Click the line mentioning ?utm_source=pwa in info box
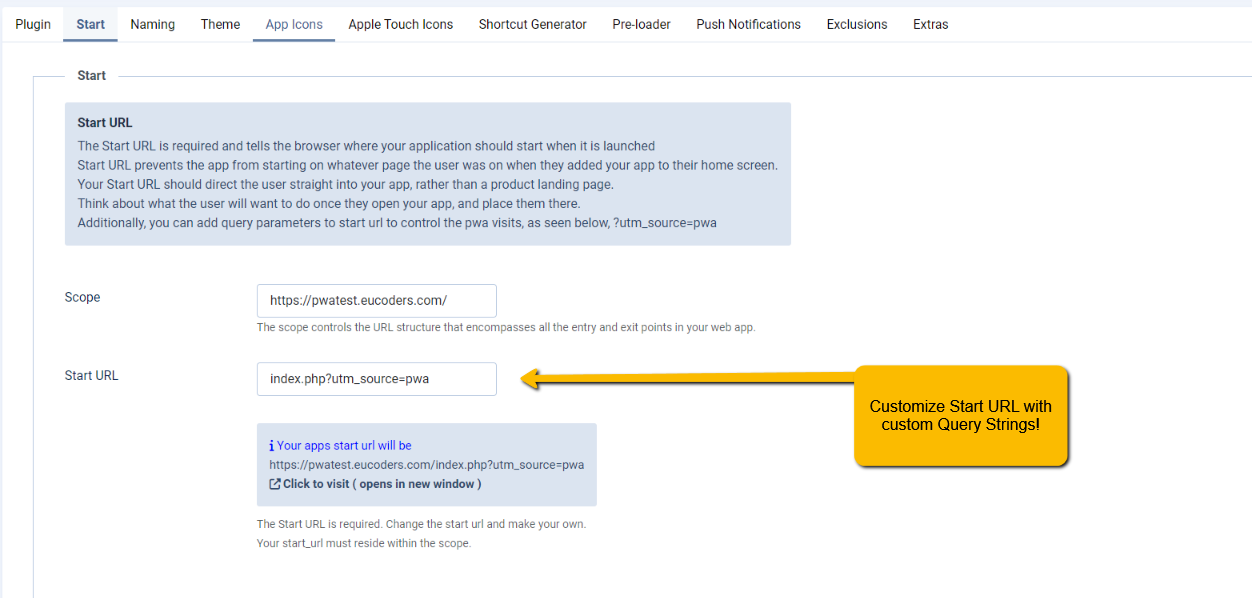Screen dimensions: 1252x598 pos(397,222)
